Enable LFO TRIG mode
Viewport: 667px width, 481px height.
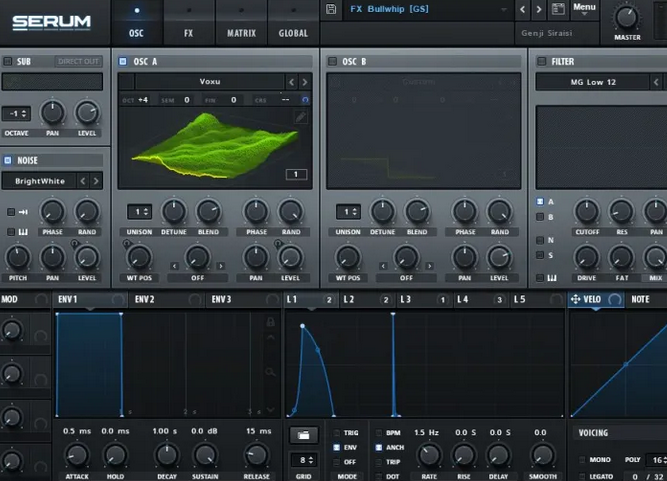(336, 433)
